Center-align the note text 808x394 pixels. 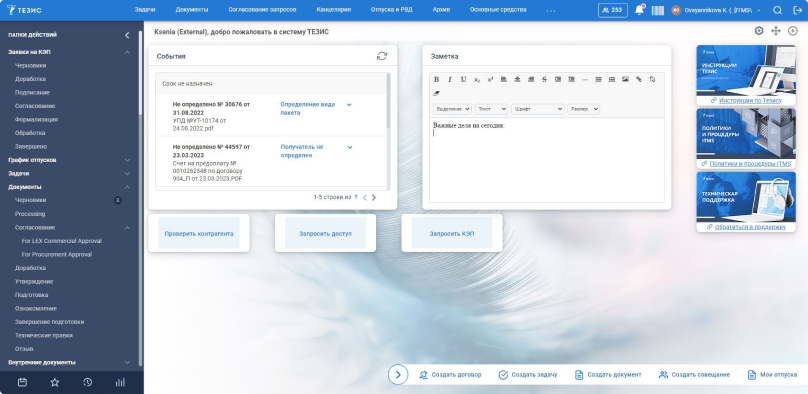[x=517, y=79]
